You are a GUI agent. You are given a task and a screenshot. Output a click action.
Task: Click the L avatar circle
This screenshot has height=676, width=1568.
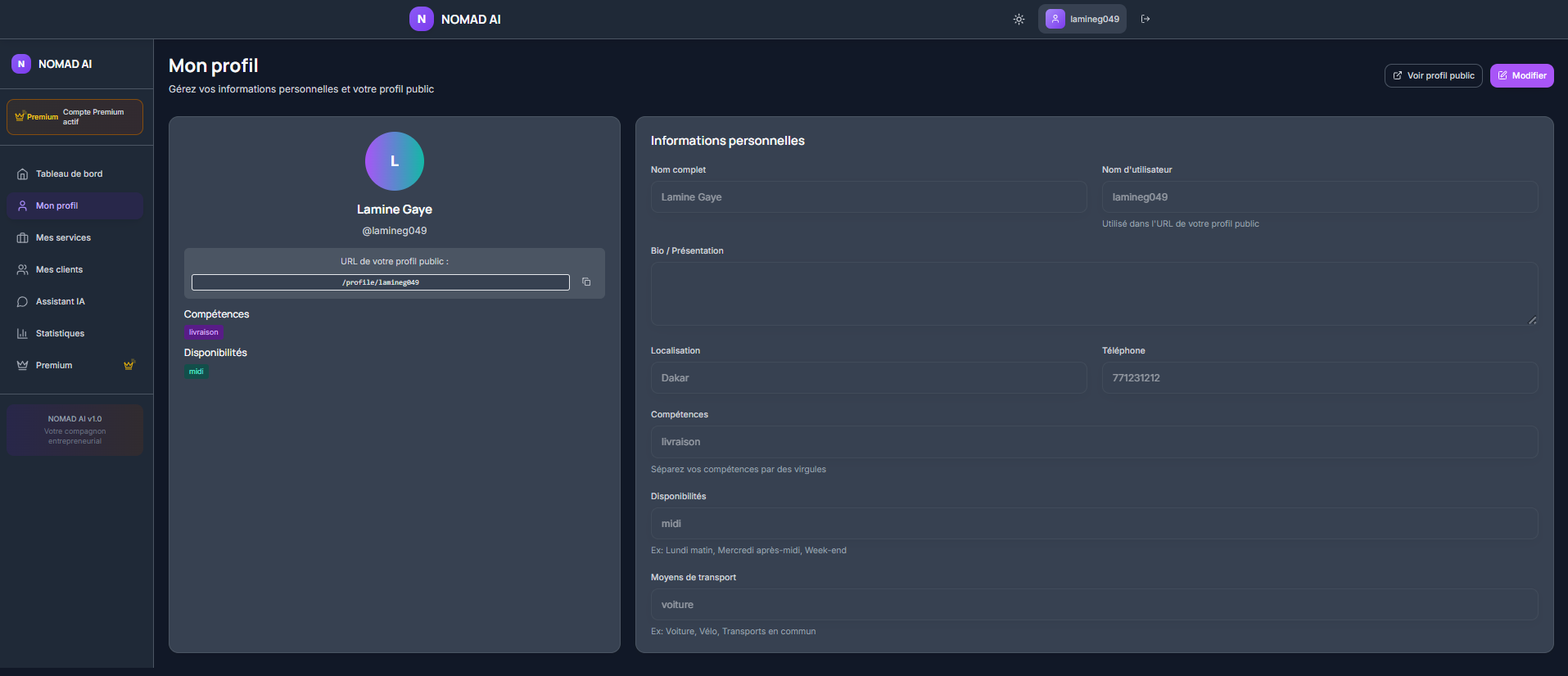pyautogui.click(x=395, y=161)
